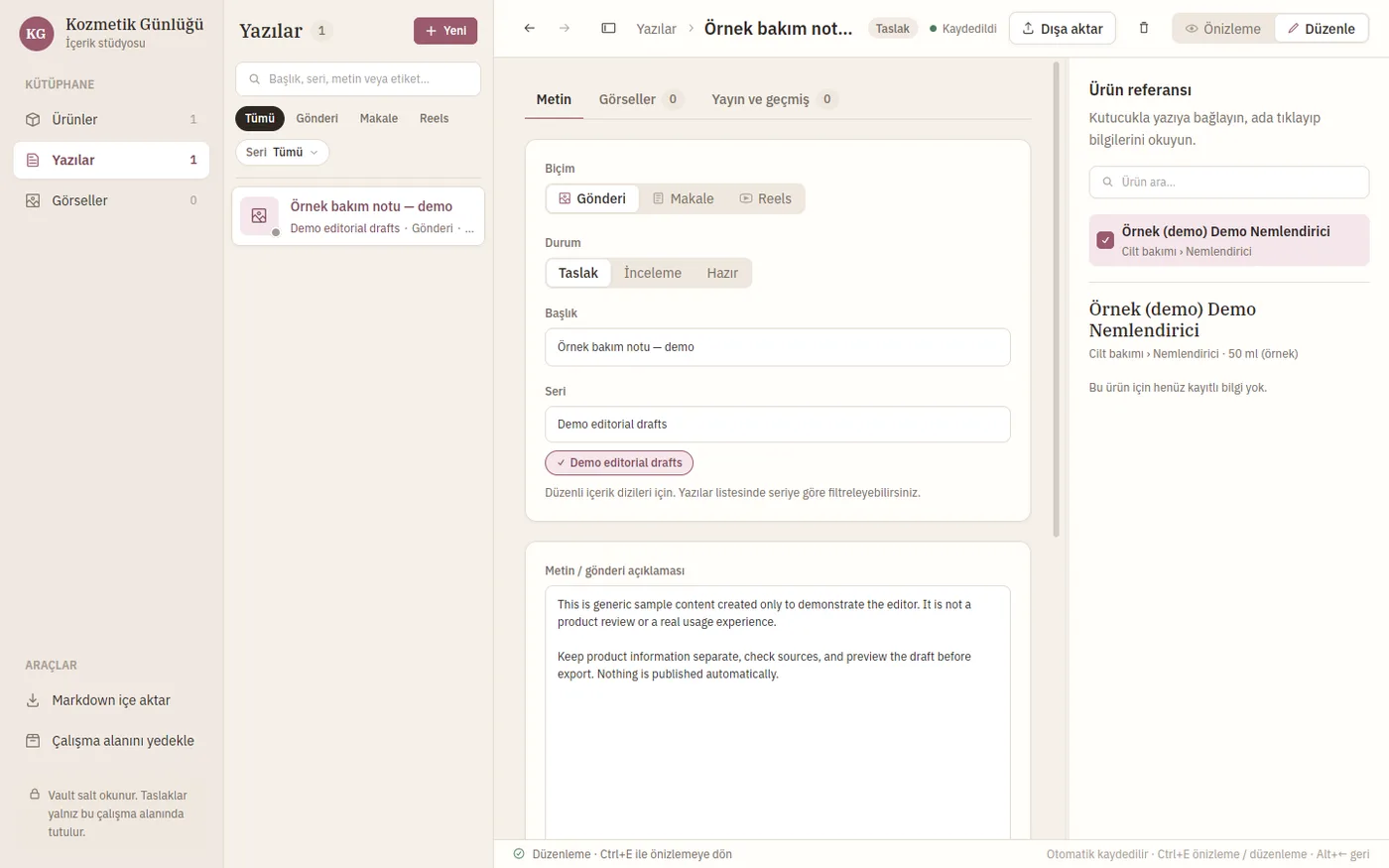Click the magnifier icon in the Yazılar search
1389x868 pixels.
click(255, 79)
